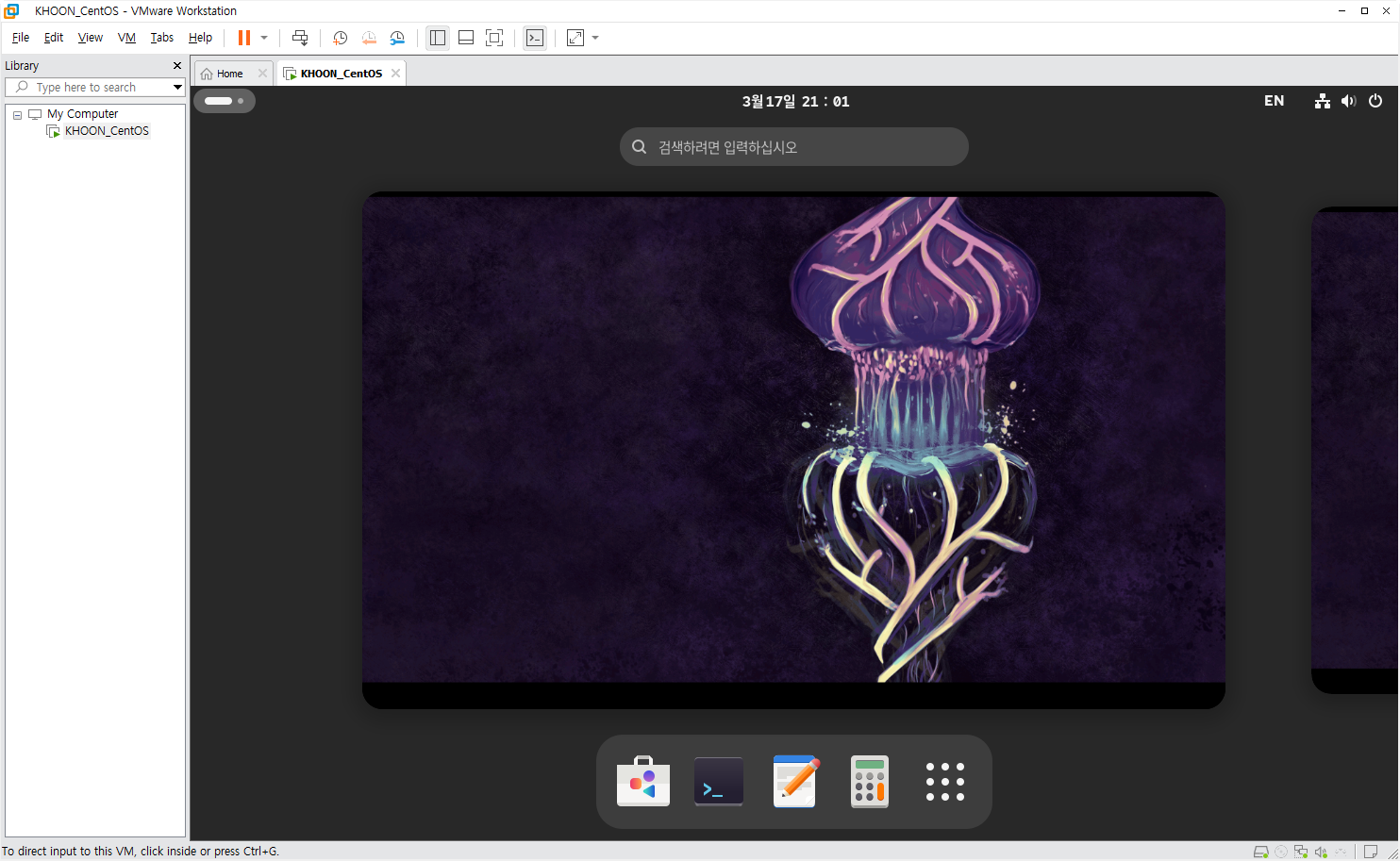Open the Help menu
Image resolution: width=1400 pixels, height=861 pixels.
coord(200,38)
